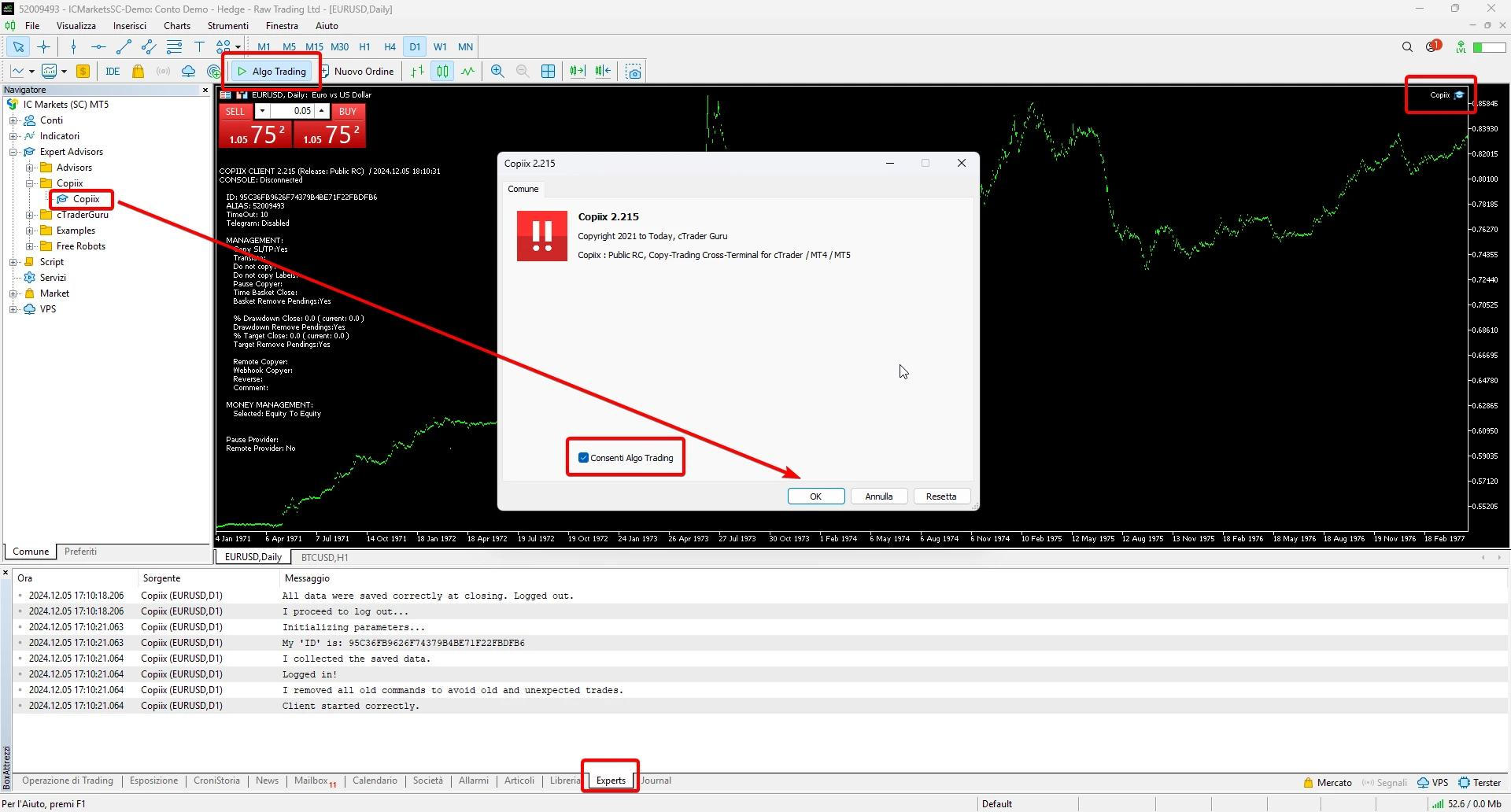Click the lot volume input field
Screen dimensions: 1511x812
click(x=291, y=111)
